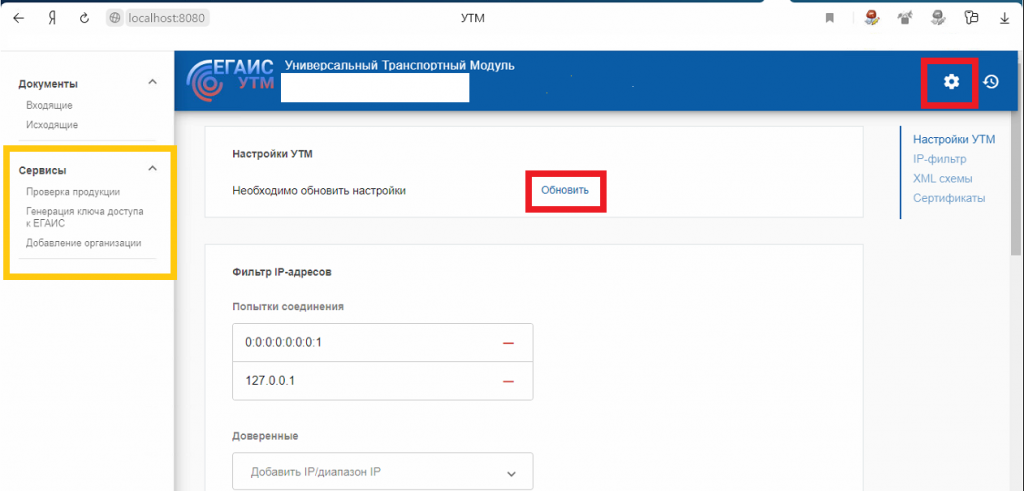Open the browser downloads arrow icon
Viewport: 1024px width, 491px height.
[1005, 18]
